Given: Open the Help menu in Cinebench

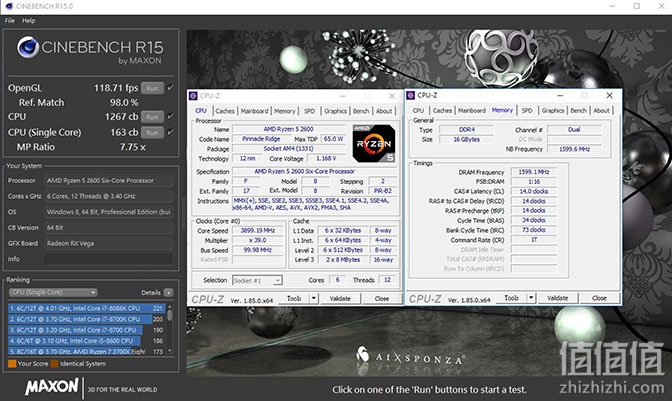Looking at the screenshot, I should click(29, 21).
